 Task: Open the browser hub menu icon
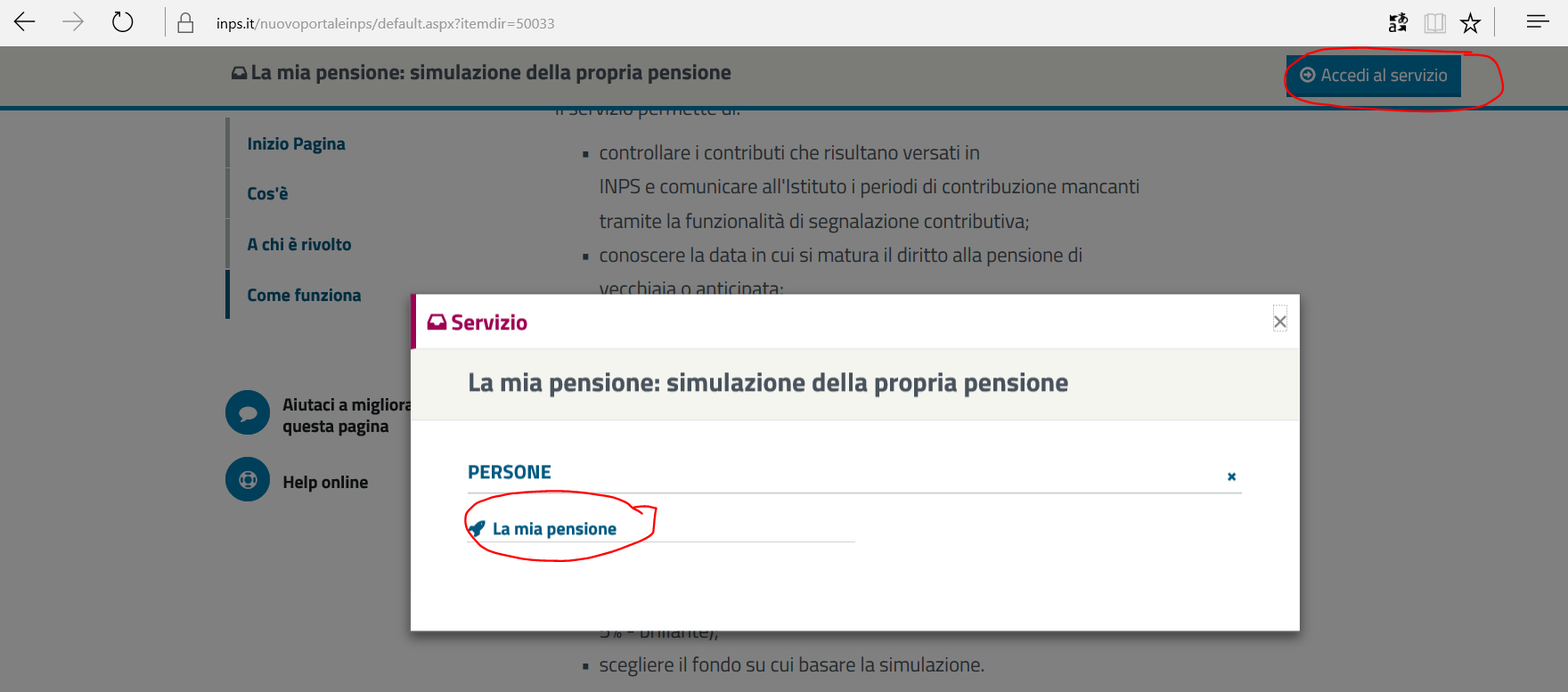tap(1538, 22)
